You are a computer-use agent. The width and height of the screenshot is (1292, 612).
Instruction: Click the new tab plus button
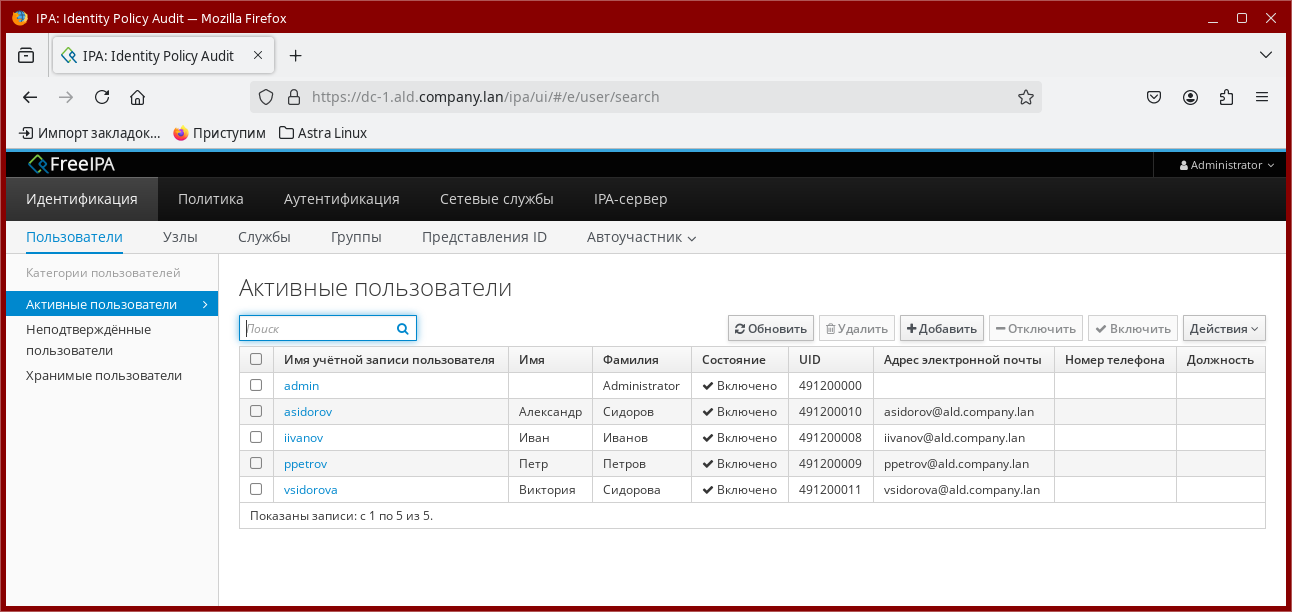coord(295,56)
